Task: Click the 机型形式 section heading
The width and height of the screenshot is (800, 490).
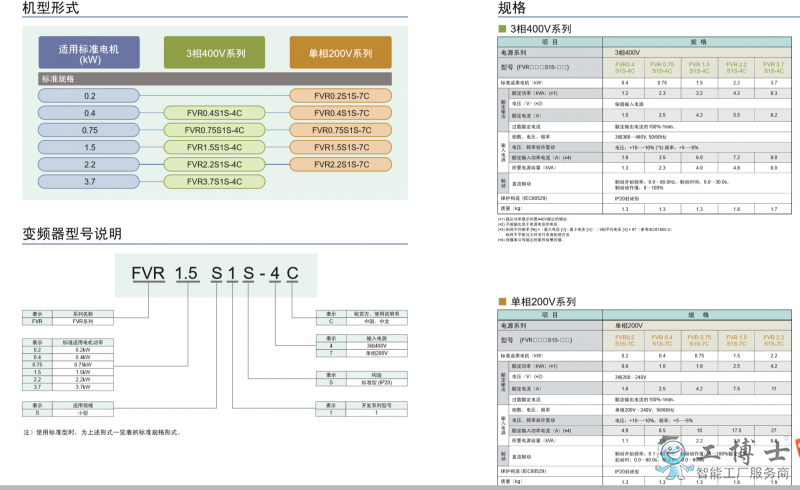Action: (x=51, y=8)
